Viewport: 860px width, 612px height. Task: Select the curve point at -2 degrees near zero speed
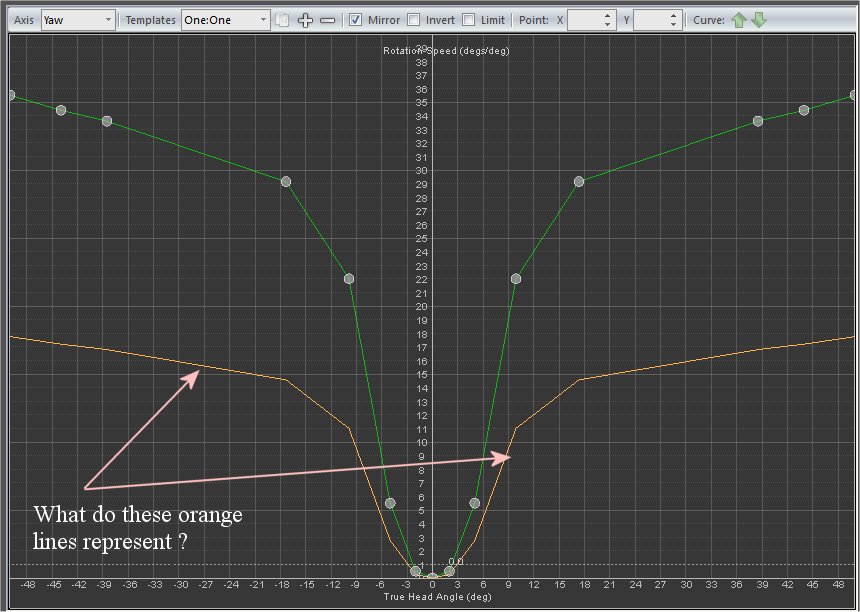[x=416, y=571]
